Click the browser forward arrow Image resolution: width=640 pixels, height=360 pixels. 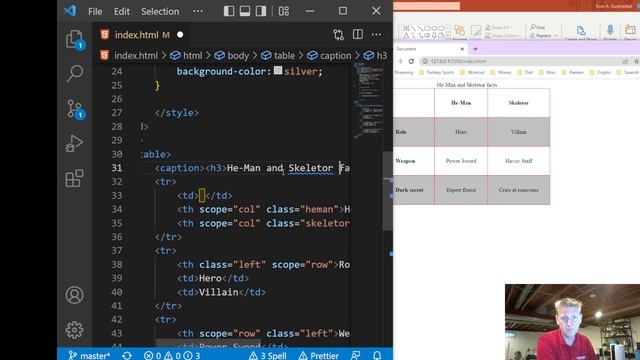click(400, 61)
